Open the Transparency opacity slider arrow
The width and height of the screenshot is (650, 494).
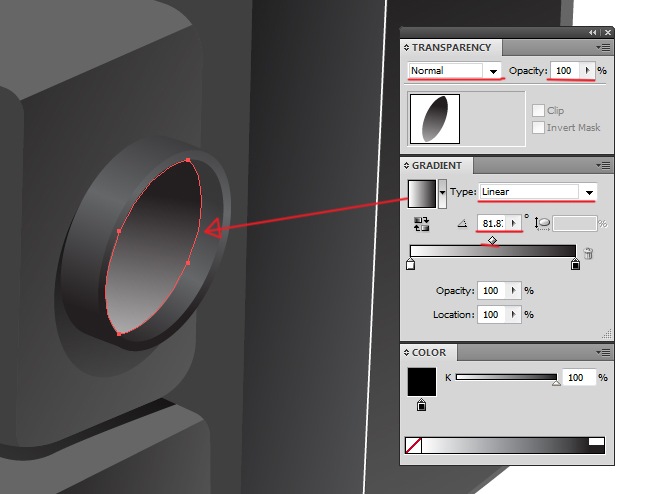click(x=587, y=70)
